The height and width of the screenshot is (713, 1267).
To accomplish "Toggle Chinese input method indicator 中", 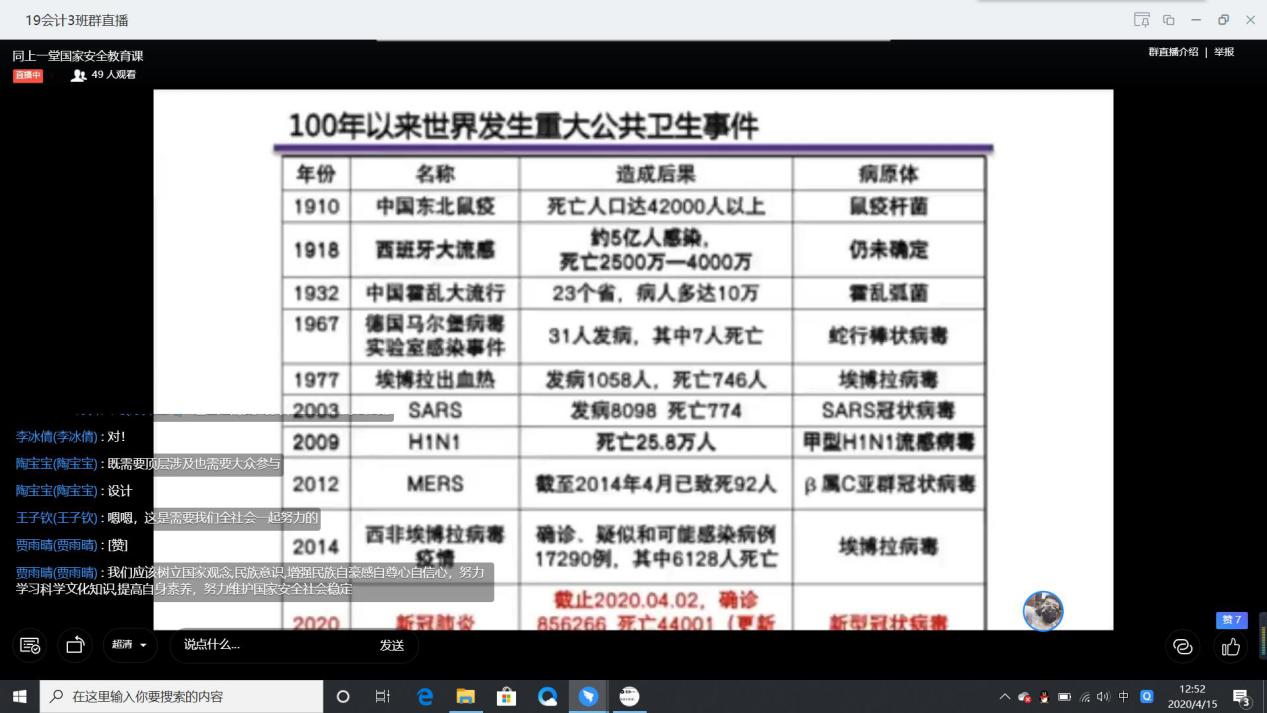I will click(x=1124, y=697).
